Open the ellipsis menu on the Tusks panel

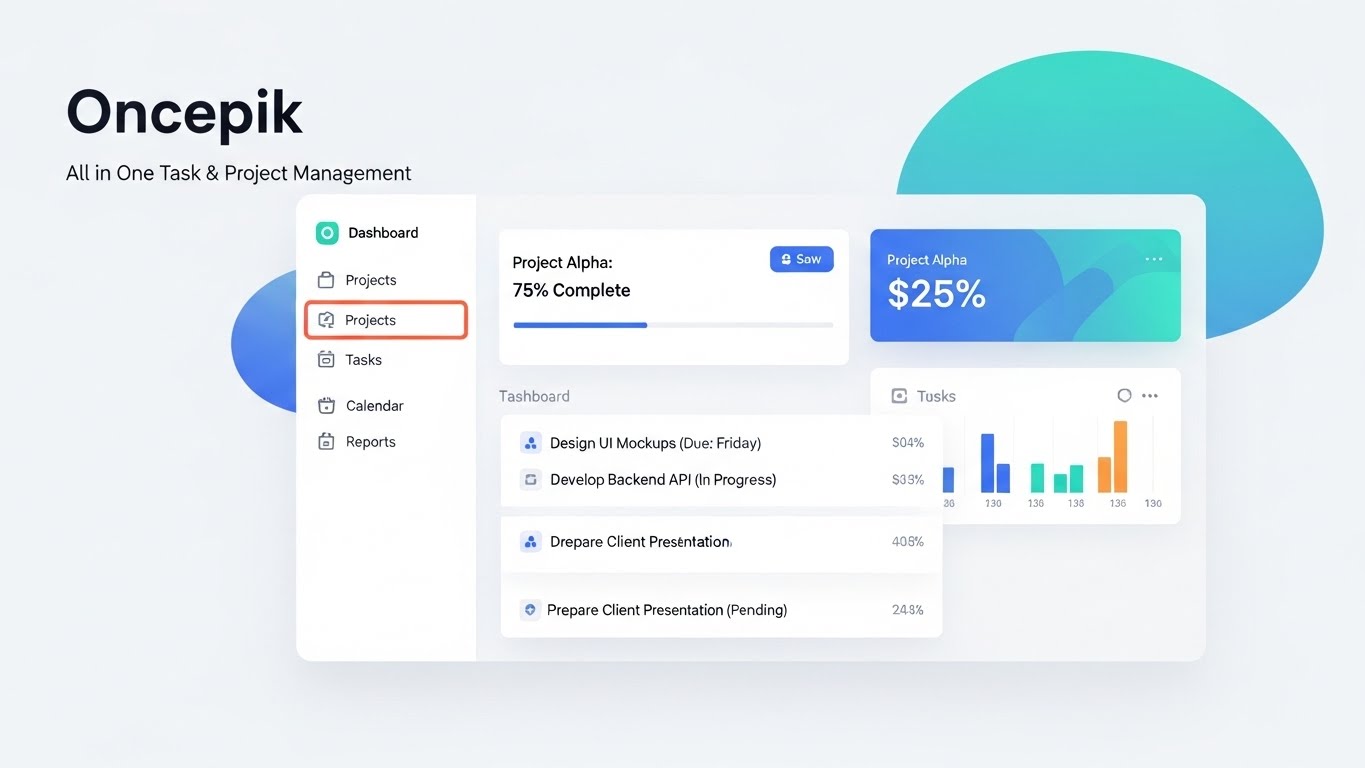click(1149, 395)
